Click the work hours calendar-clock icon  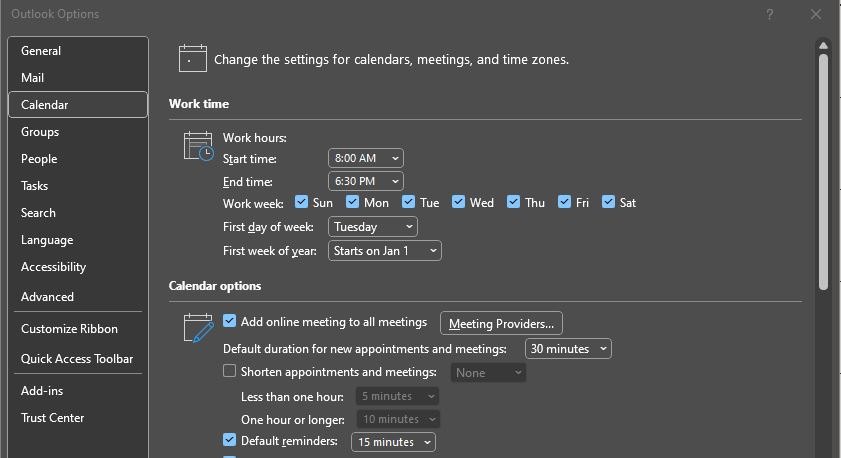point(198,146)
